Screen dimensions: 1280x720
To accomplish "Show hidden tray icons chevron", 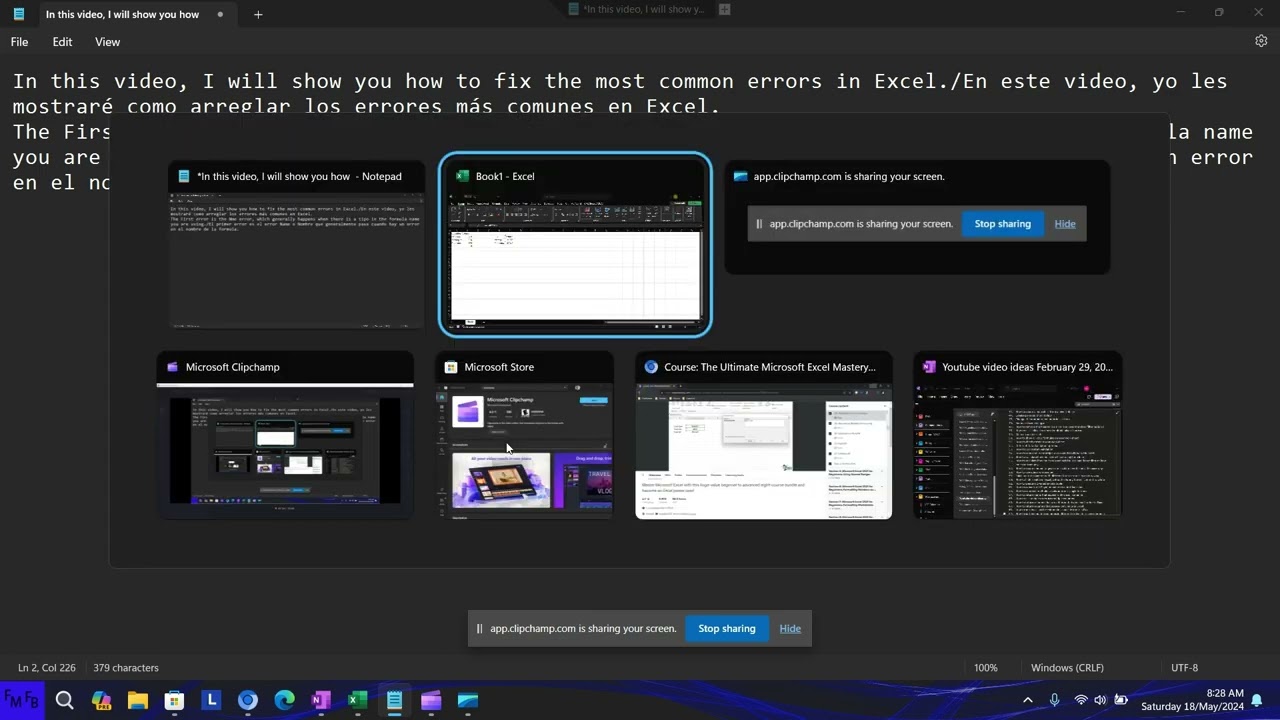I will (1027, 700).
